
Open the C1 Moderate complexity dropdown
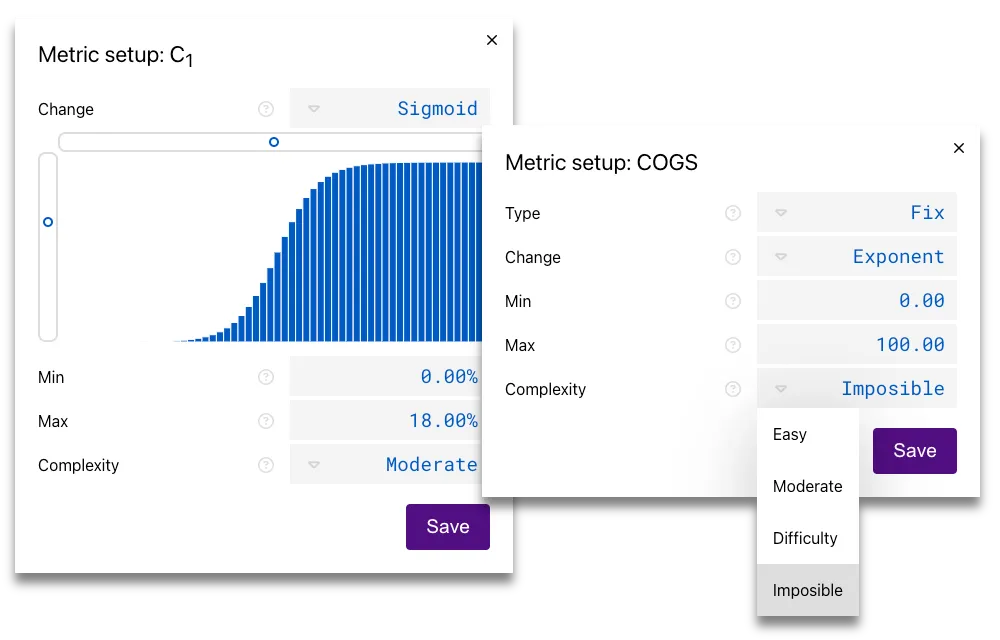pyautogui.click(x=390, y=465)
